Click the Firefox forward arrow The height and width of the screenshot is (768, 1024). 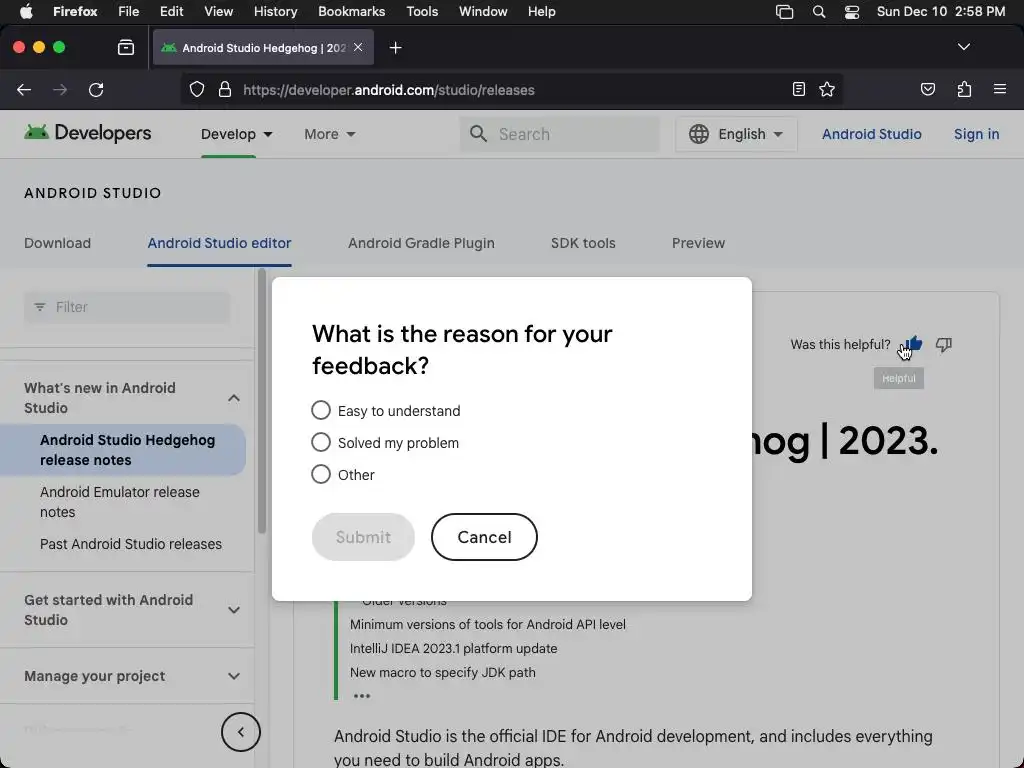pos(60,90)
